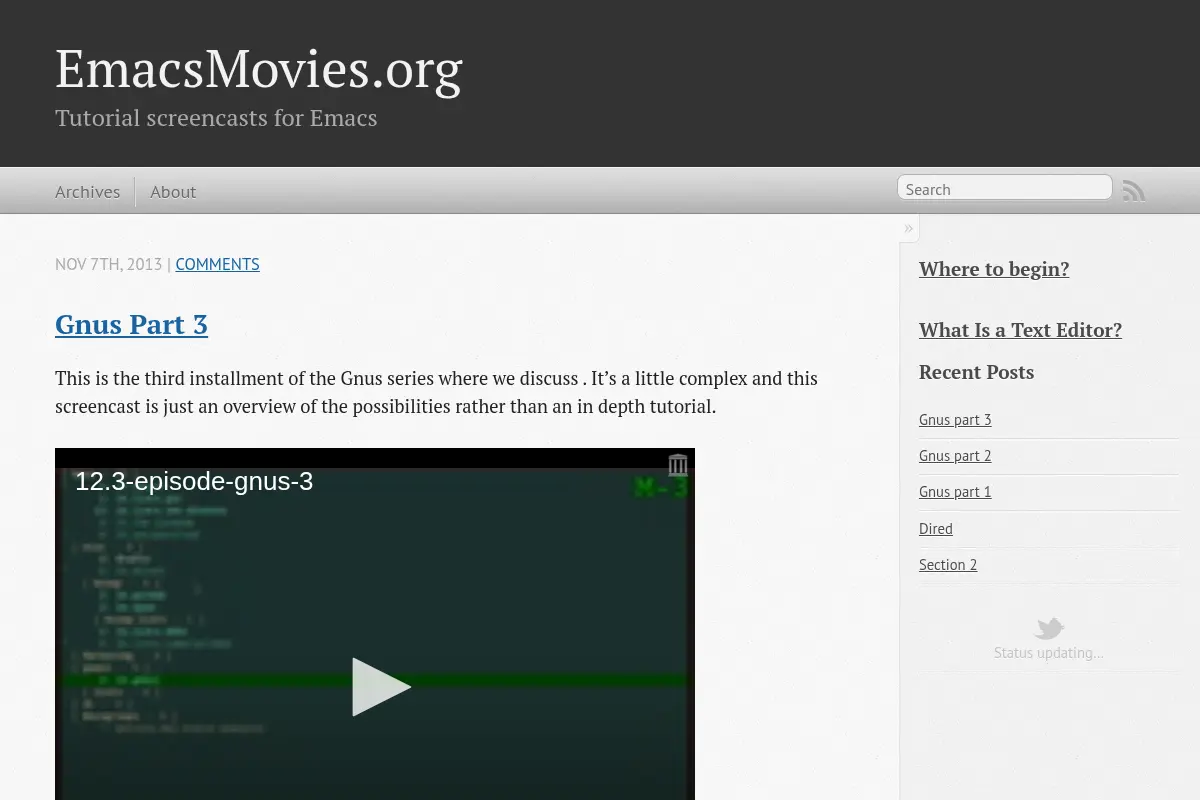
Task: Open the Archives menu item
Action: (x=87, y=192)
